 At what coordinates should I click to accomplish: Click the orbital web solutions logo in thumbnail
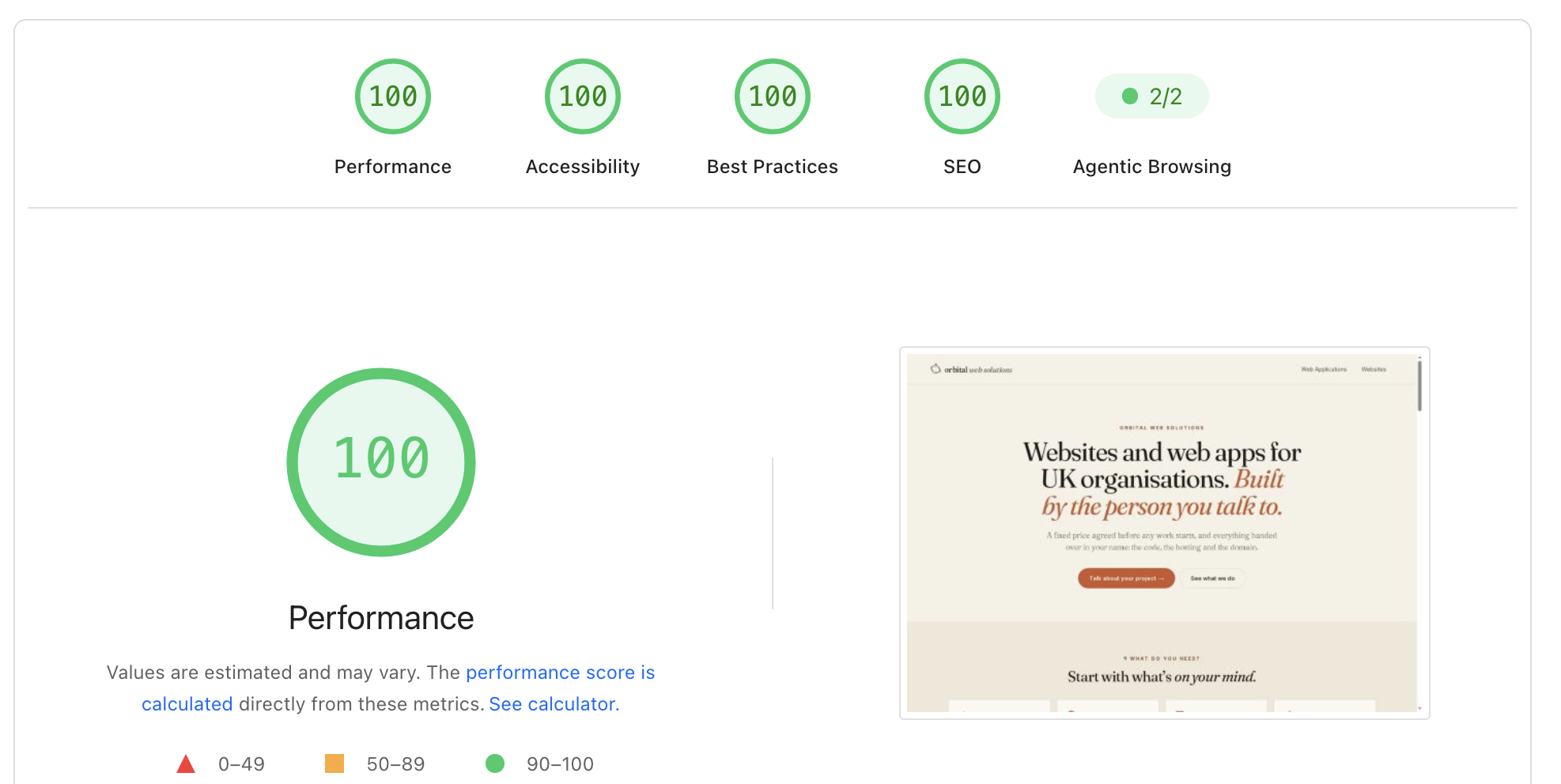click(971, 369)
